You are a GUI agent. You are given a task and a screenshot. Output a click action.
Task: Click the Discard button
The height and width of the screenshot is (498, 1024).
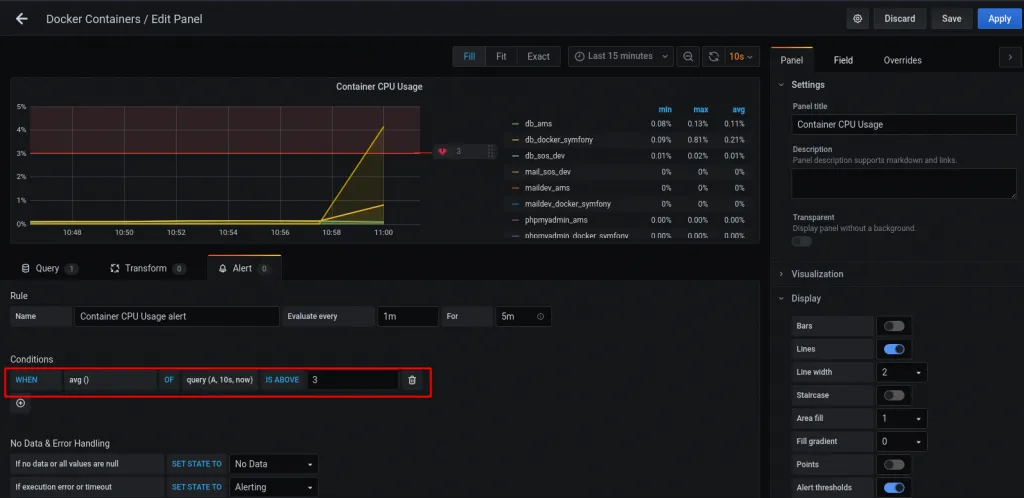pyautogui.click(x=899, y=19)
